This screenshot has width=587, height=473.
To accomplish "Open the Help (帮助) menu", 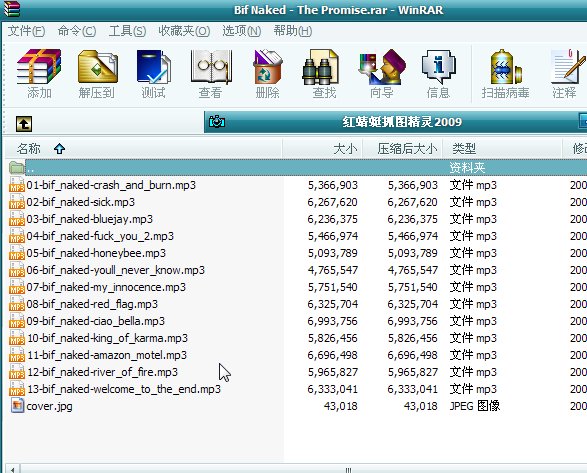I will [292, 31].
